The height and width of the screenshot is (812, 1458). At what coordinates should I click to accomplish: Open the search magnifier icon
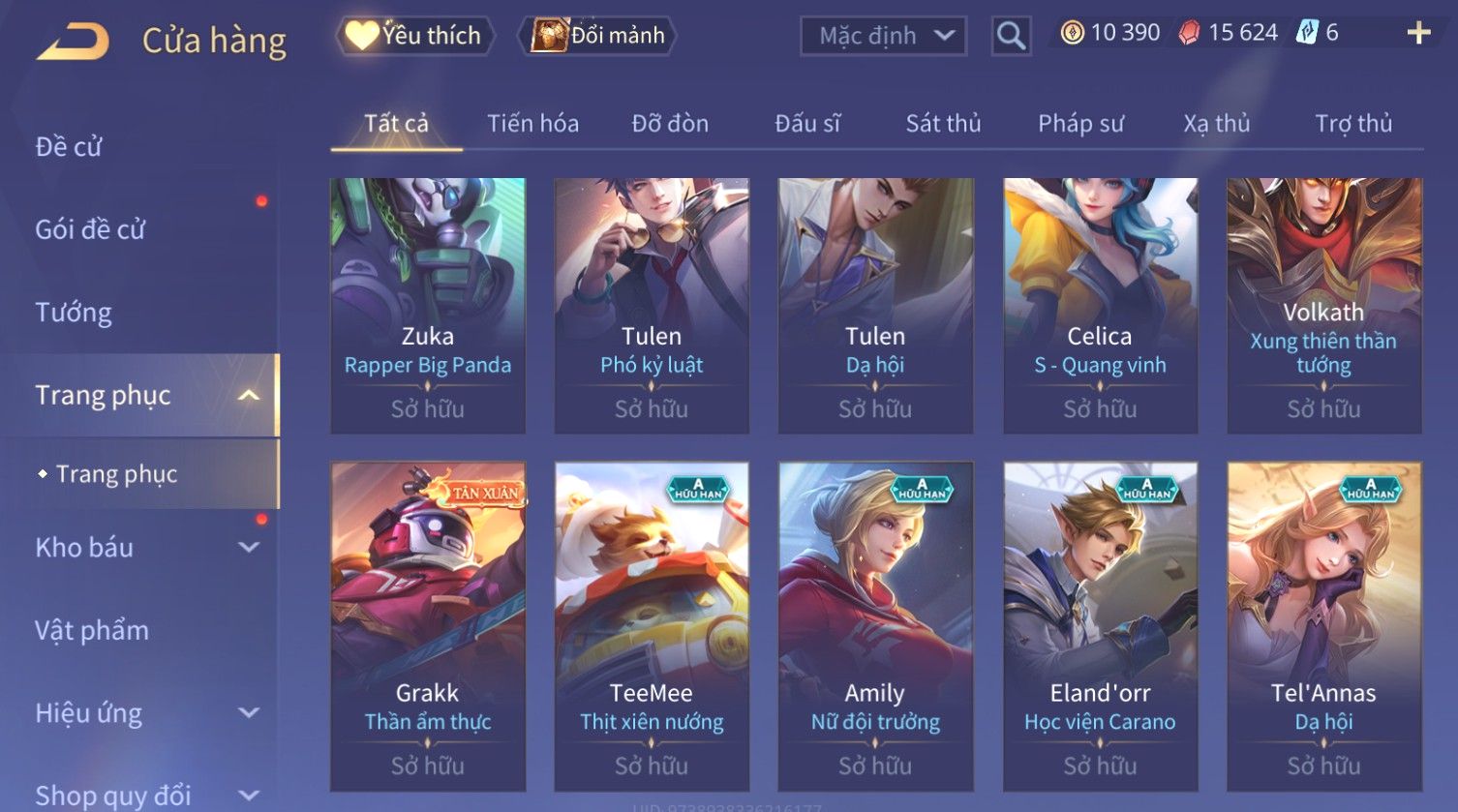pyautogui.click(x=1011, y=37)
